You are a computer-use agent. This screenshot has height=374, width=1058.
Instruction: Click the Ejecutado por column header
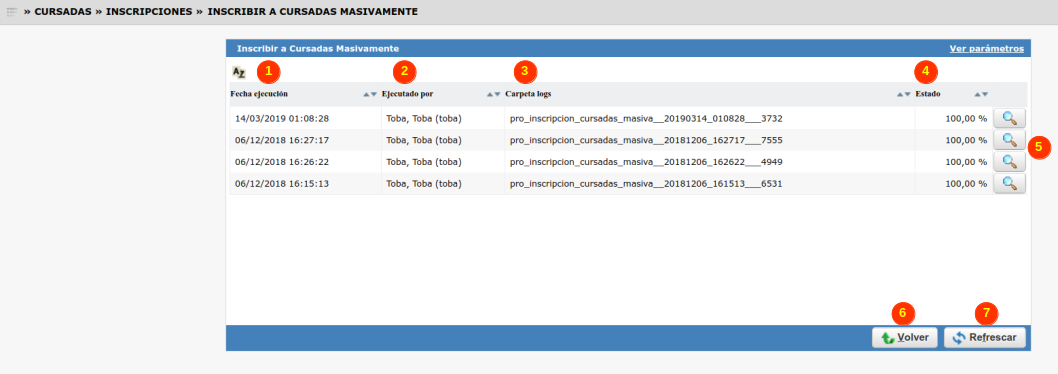click(x=408, y=94)
